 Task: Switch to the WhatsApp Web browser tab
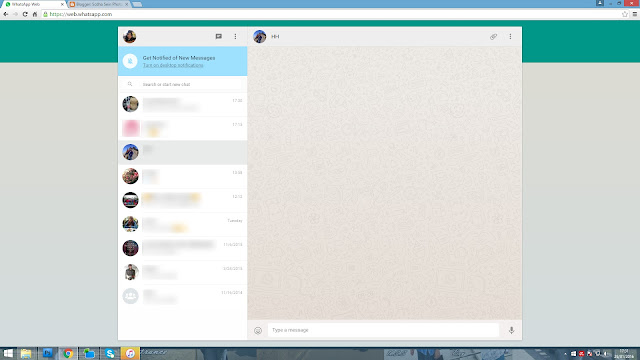click(x=33, y=4)
